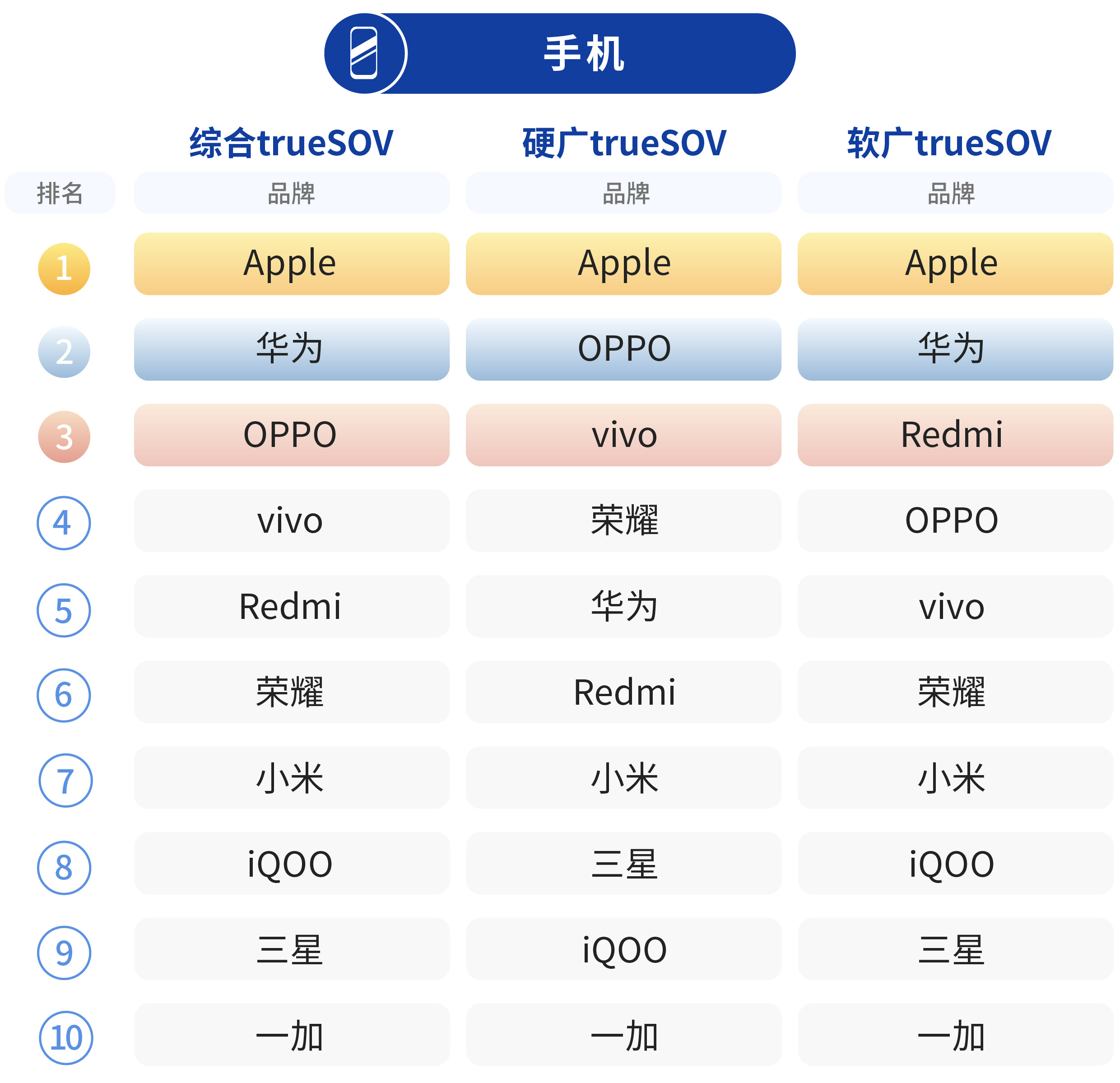This screenshot has width=1120, height=1083.
Task: Open the 硬广trueSOV column heading
Action: [624, 142]
